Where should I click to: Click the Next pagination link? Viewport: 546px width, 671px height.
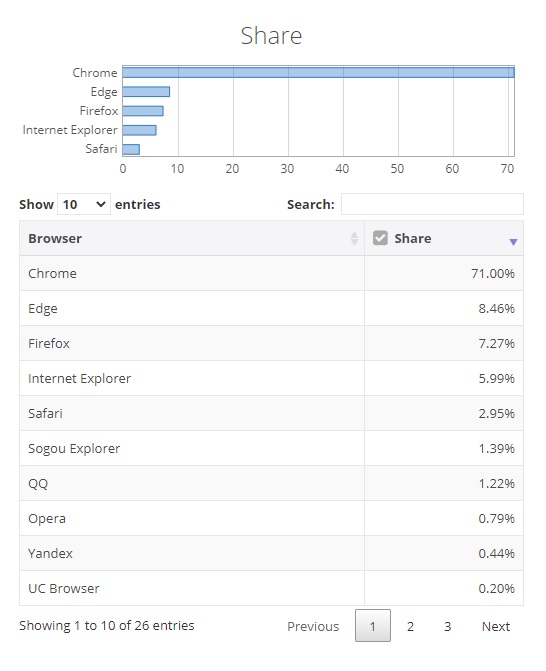[x=496, y=626]
